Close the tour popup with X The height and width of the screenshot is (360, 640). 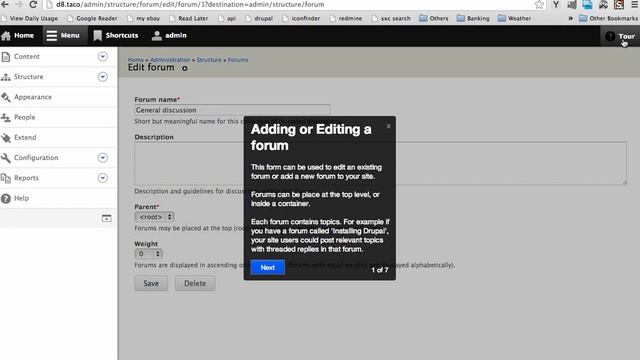(x=389, y=126)
